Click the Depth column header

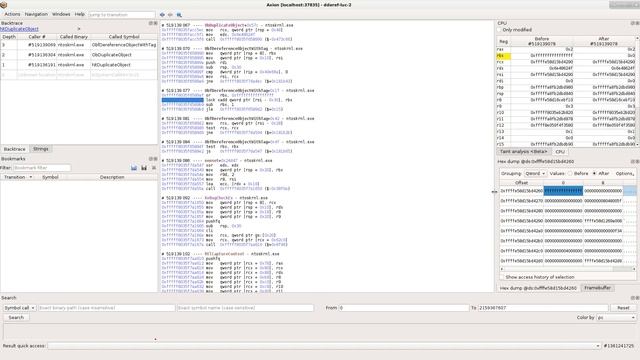pos(9,37)
